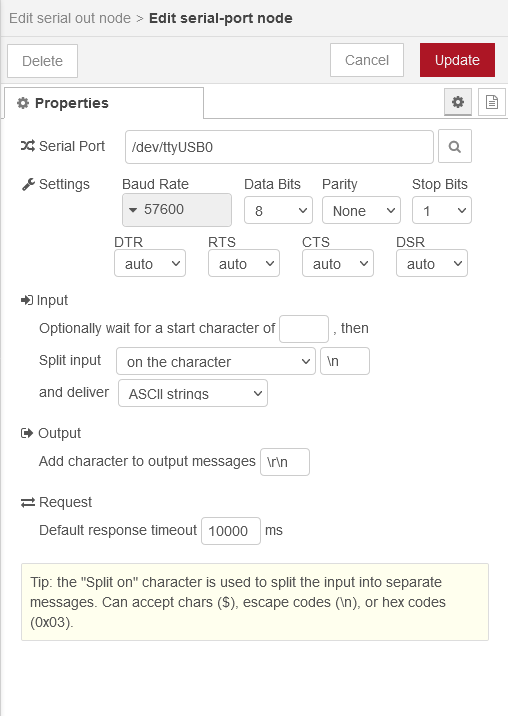The width and height of the screenshot is (508, 716).
Task: Click the Edit serial-port node title text
Action: coord(221,18)
